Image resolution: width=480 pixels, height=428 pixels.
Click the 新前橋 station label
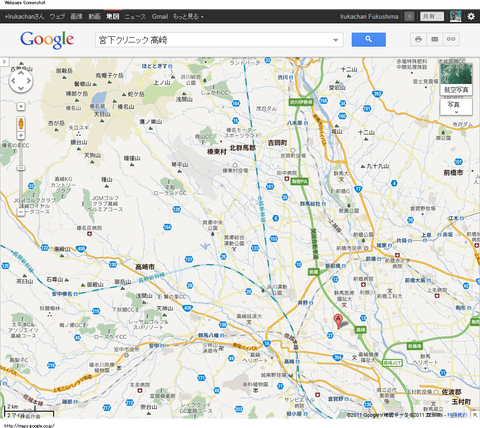(333, 266)
